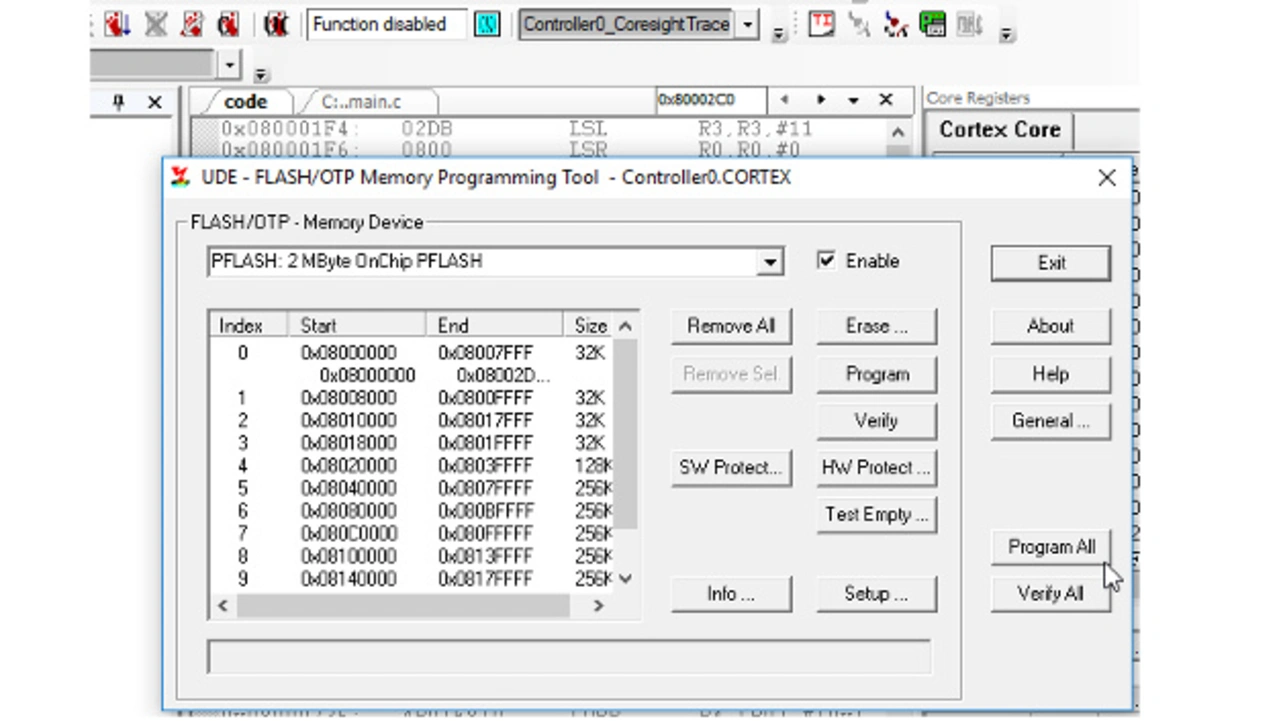Click the UDE logo in dialog title bar
This screenshot has height=721, width=1280.
(180, 177)
